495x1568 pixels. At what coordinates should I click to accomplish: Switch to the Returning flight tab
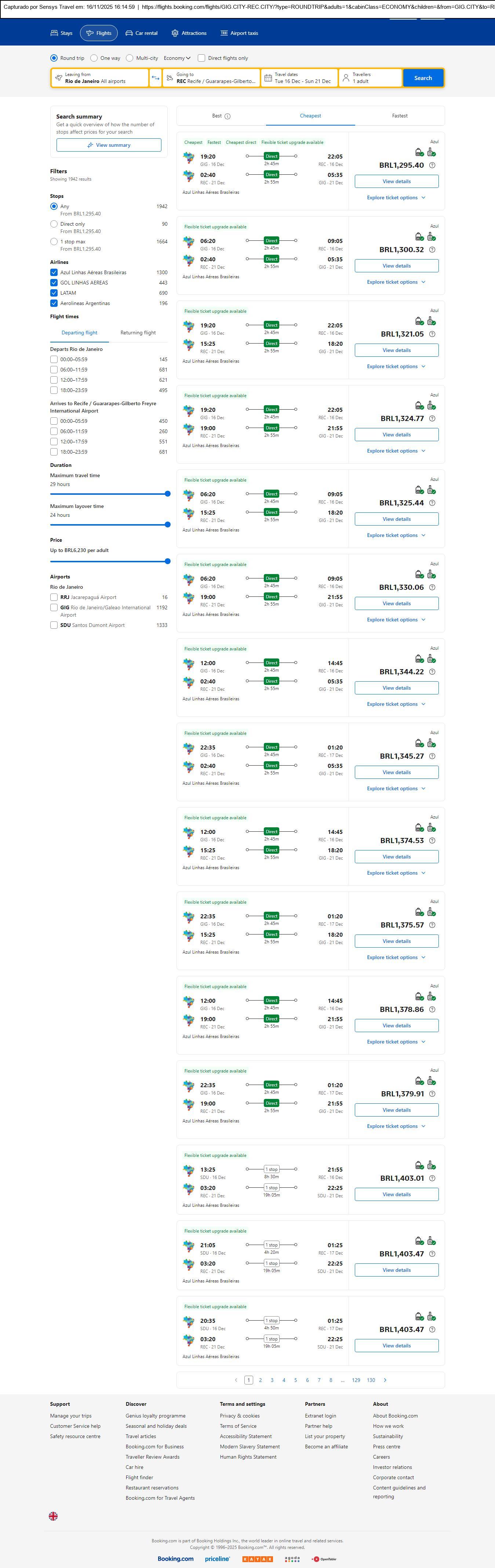[138, 333]
